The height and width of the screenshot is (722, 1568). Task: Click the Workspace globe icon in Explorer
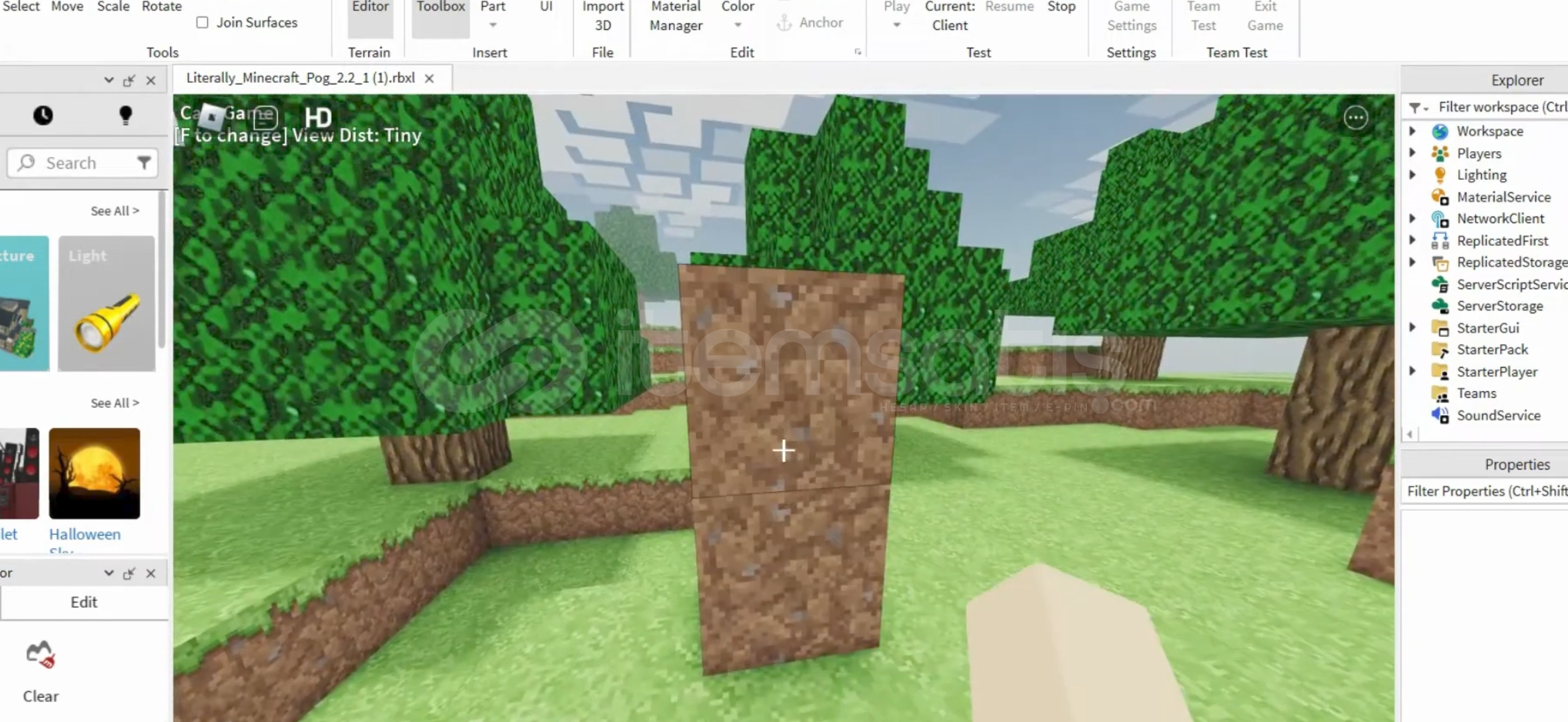tap(1440, 131)
